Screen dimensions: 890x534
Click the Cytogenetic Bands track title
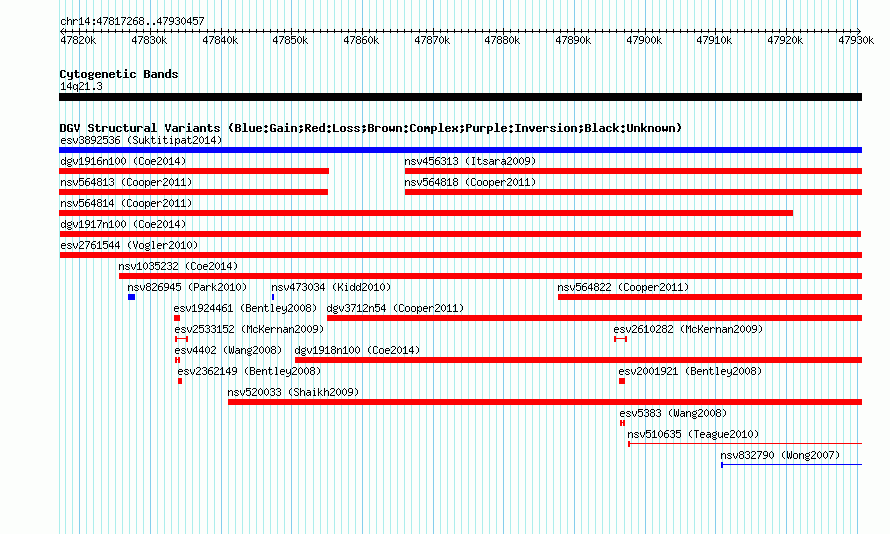tap(119, 74)
